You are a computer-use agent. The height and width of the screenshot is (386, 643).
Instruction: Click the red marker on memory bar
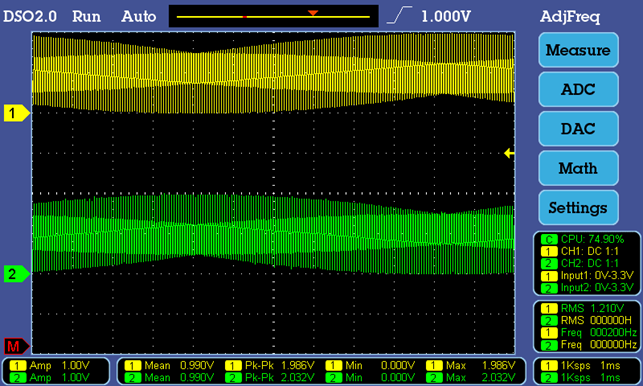point(245,17)
